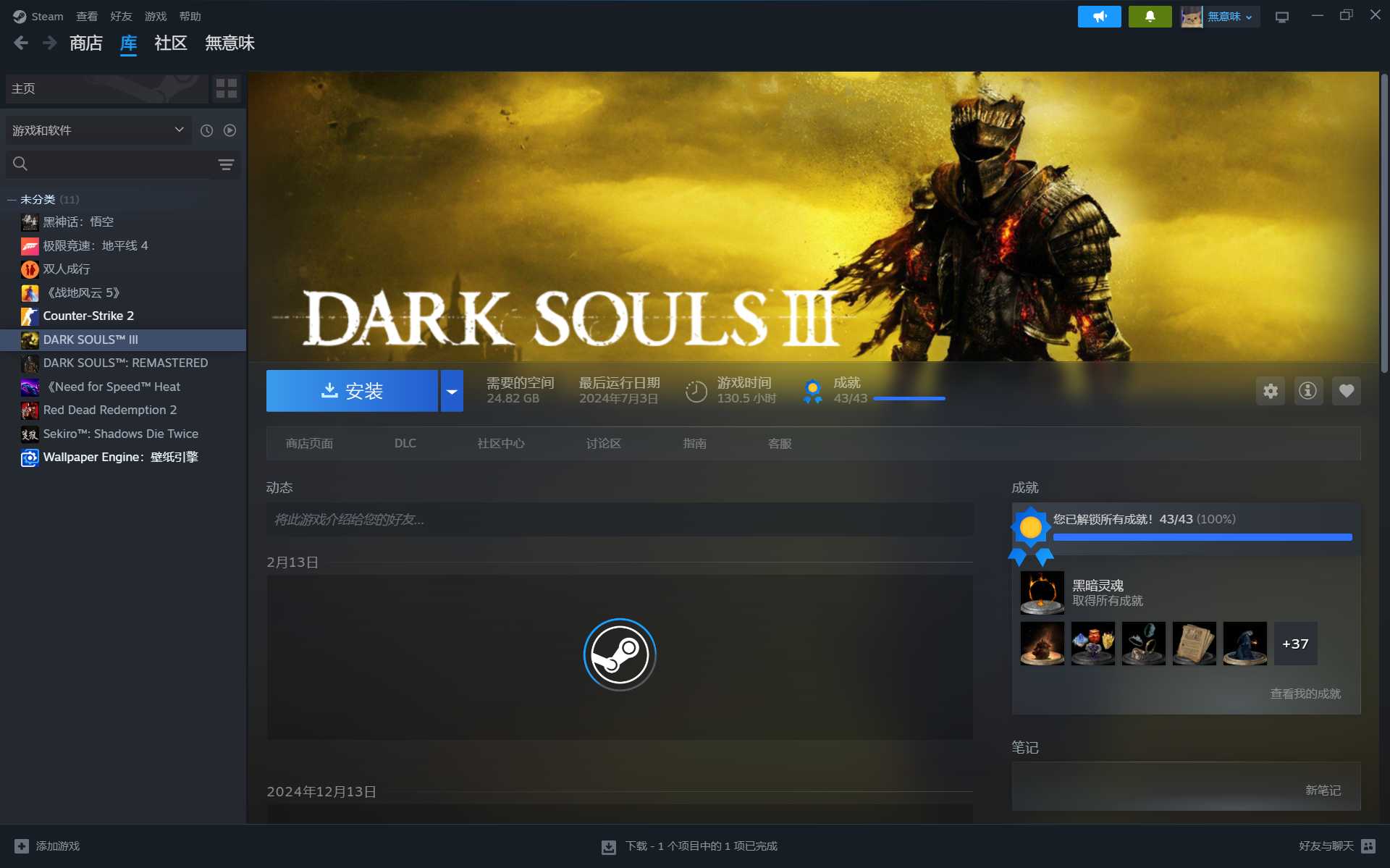The image size is (1390, 868).
Task: Expand the install options dropdown arrow
Action: point(452,391)
